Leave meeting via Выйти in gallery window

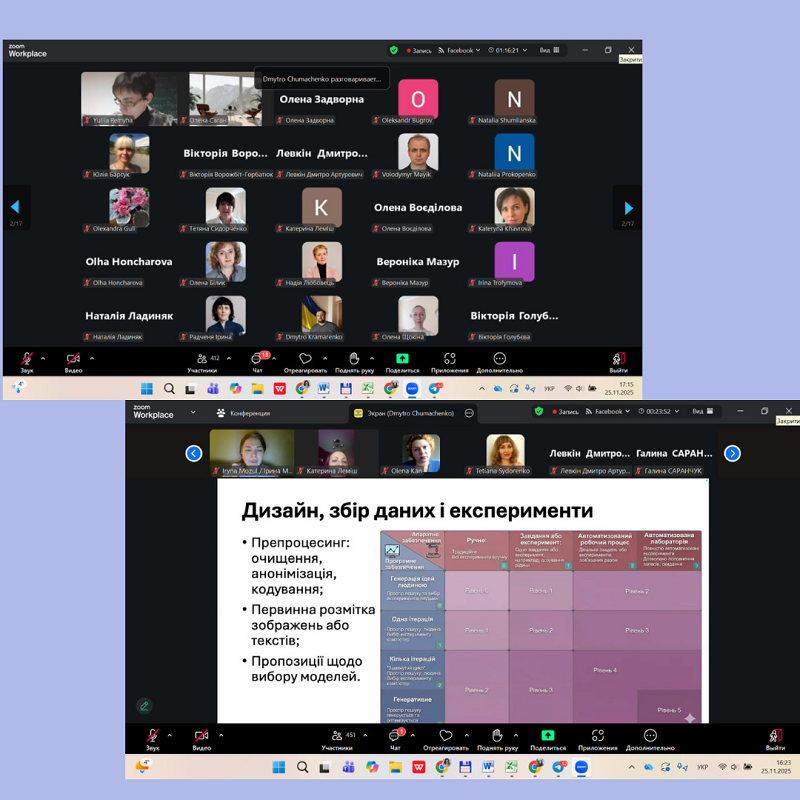(x=619, y=360)
